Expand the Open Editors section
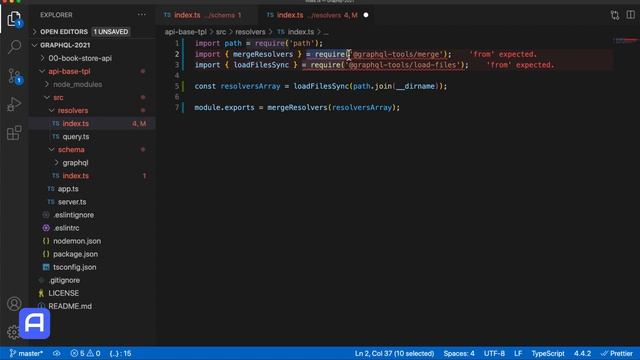Screen dimensions: 640x360 (64, 31)
